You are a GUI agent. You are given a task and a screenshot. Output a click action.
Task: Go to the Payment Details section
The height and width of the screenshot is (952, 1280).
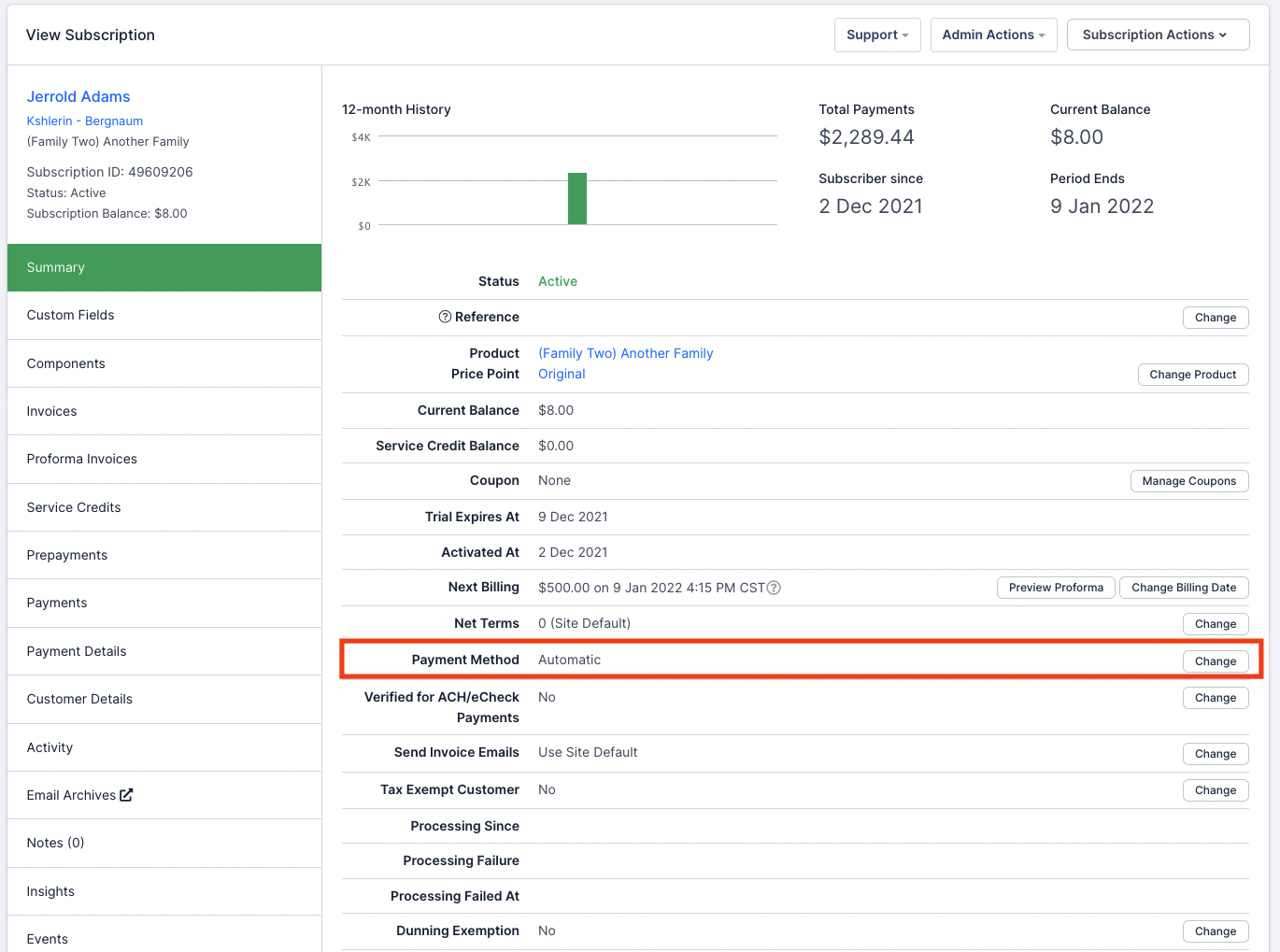click(x=77, y=651)
